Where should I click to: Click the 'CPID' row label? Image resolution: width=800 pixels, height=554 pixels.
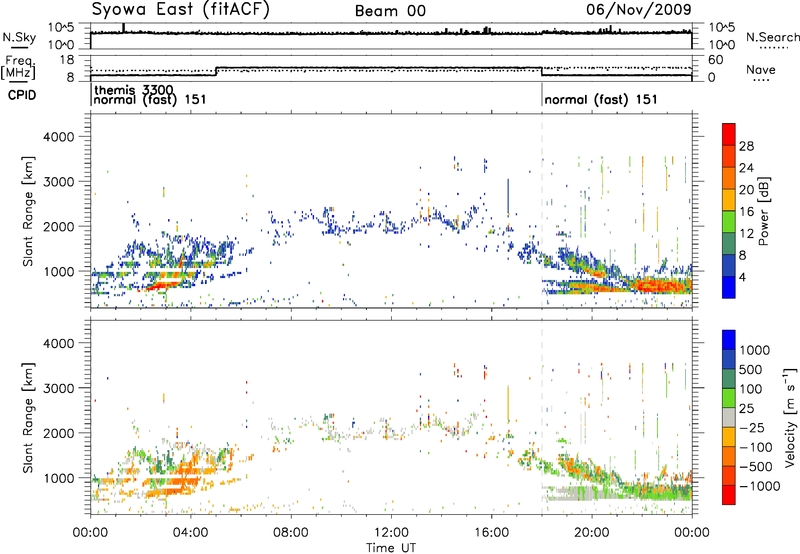point(22,95)
